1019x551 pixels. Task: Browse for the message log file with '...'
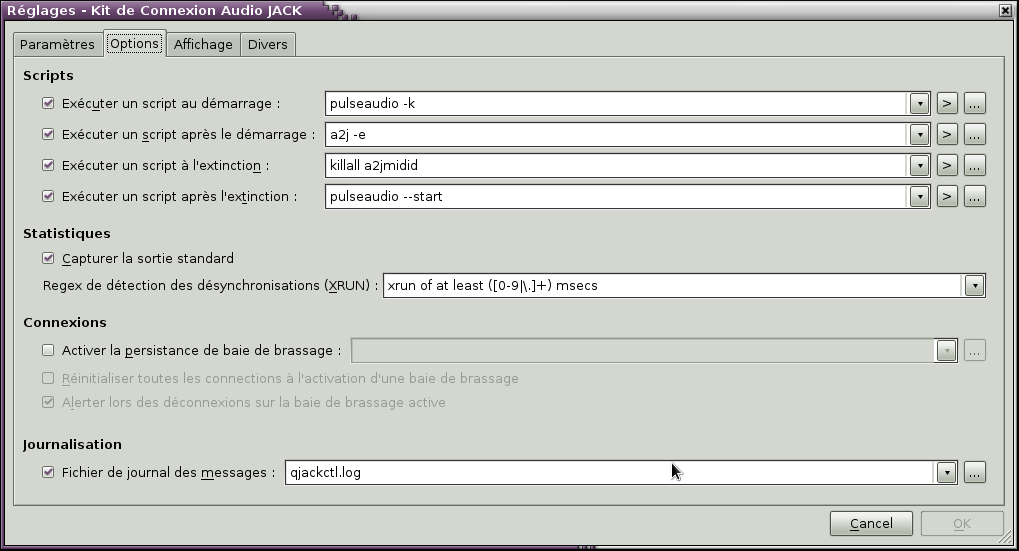click(976, 472)
